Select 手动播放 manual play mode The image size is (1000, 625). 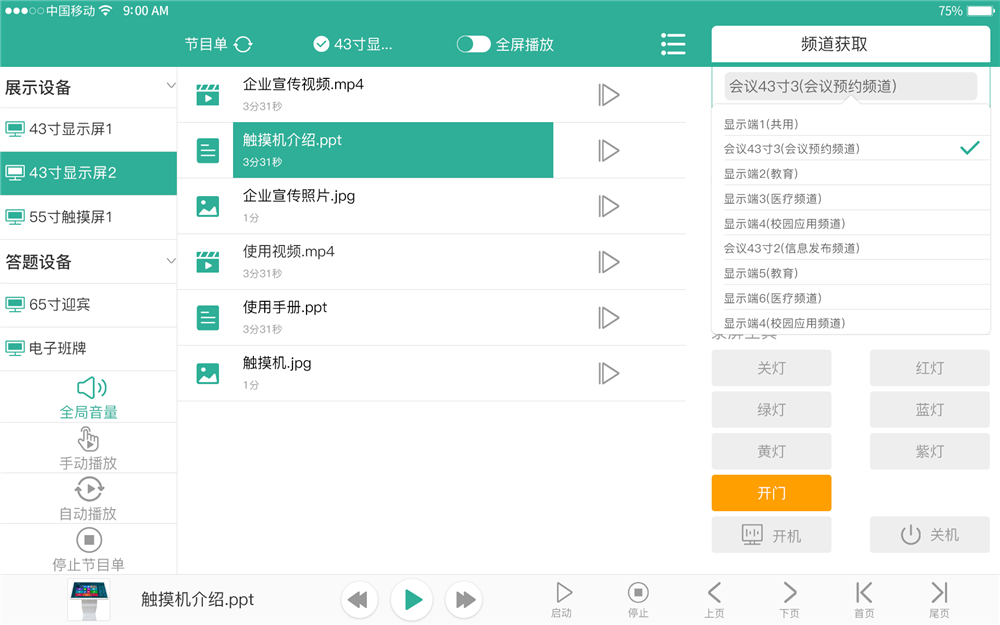pyautogui.click(x=89, y=438)
